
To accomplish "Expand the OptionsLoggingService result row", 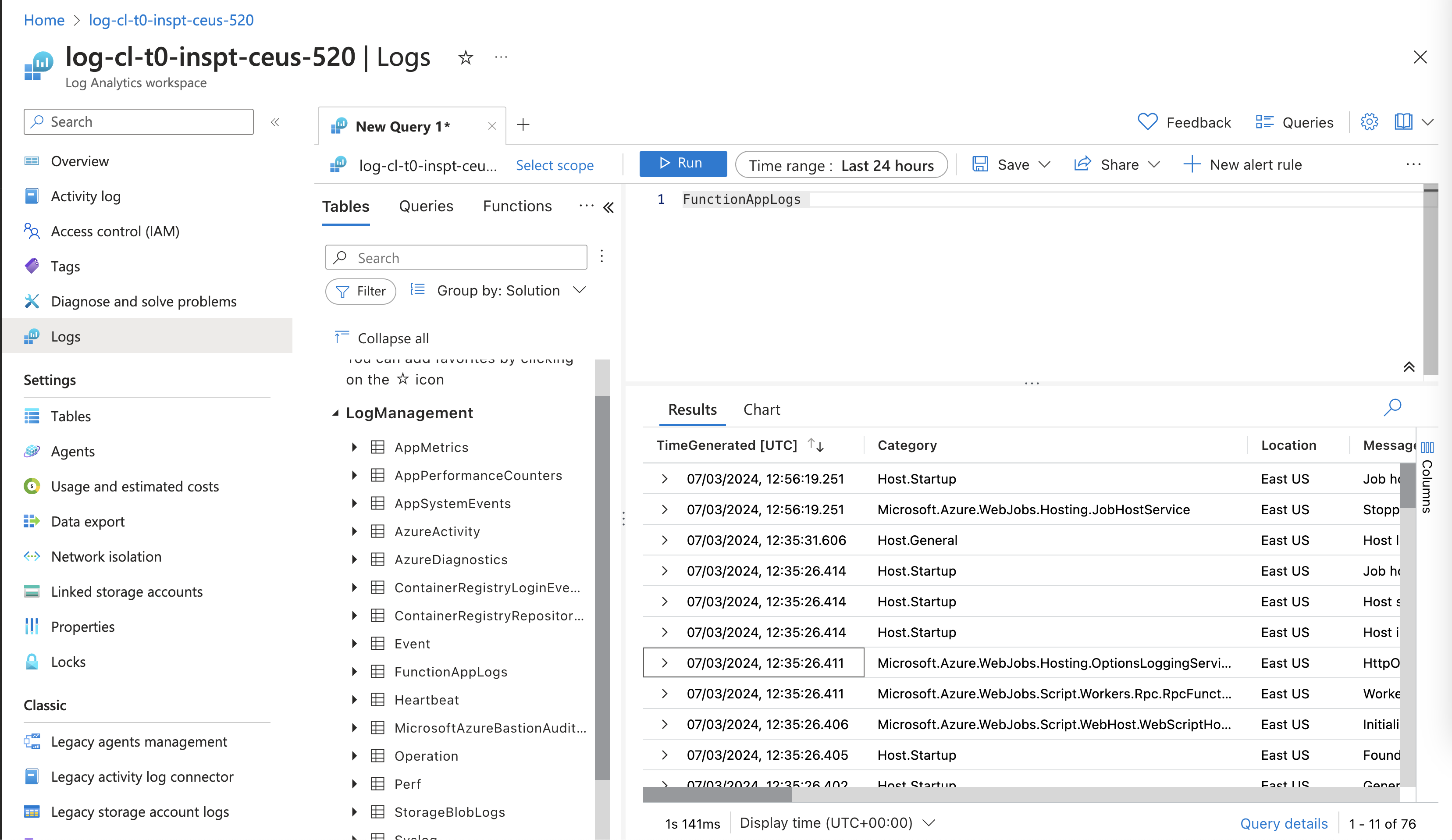I will tap(665, 662).
